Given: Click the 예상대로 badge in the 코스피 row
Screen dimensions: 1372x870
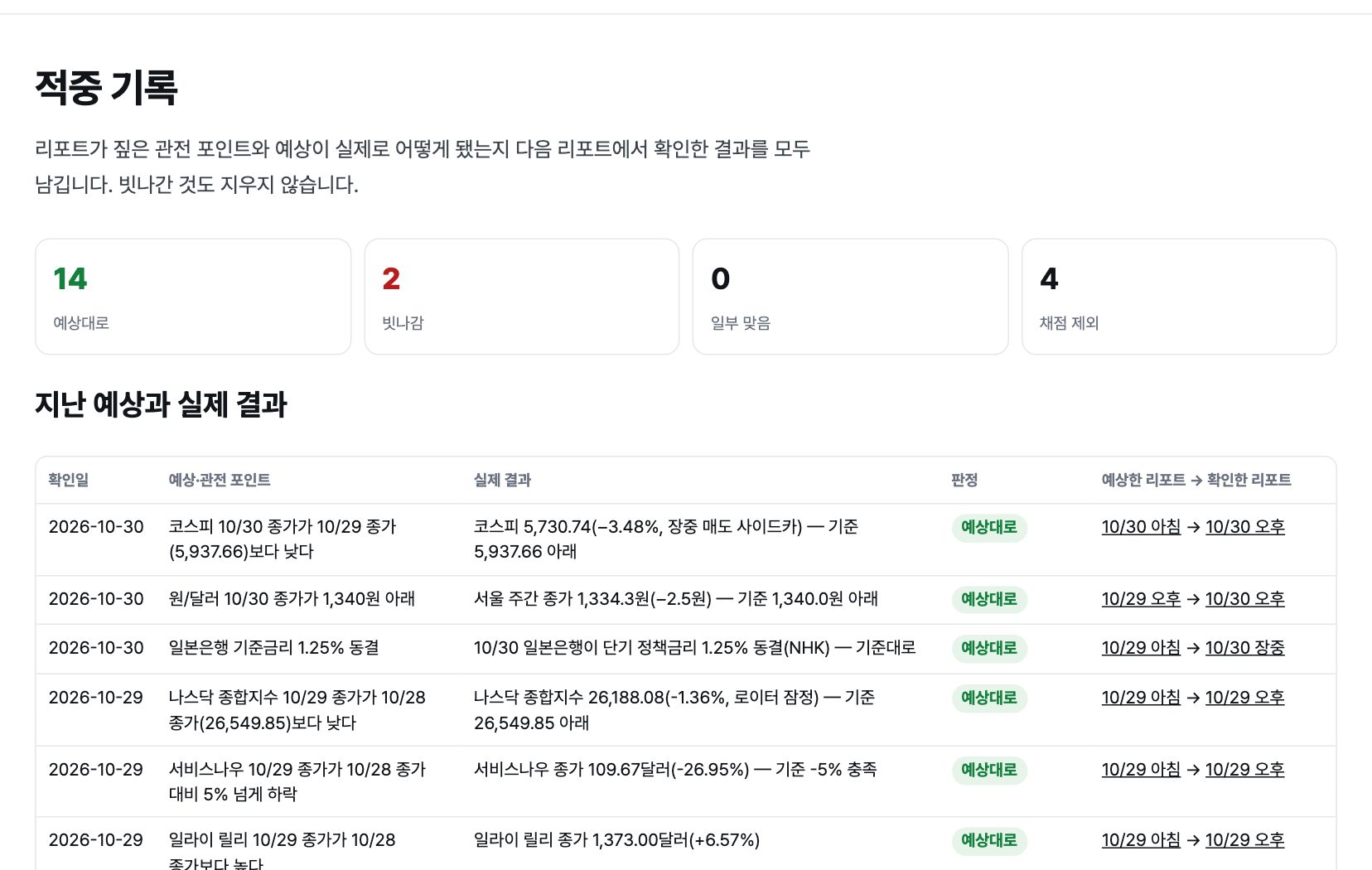Looking at the screenshot, I should pos(989,528).
